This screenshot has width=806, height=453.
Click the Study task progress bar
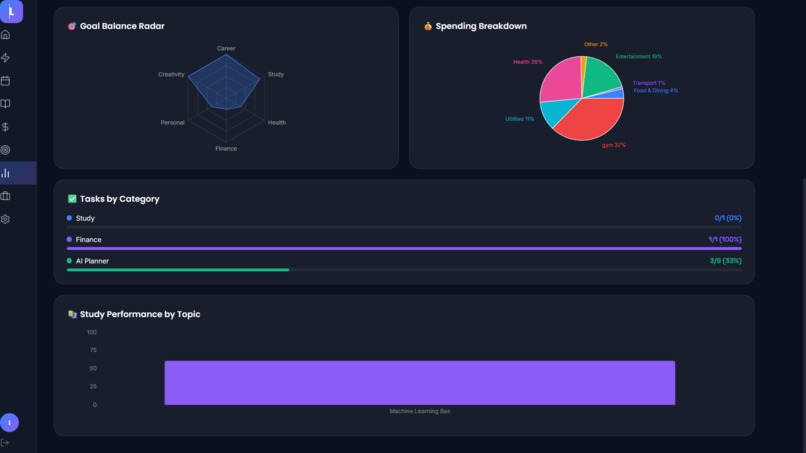(404, 227)
